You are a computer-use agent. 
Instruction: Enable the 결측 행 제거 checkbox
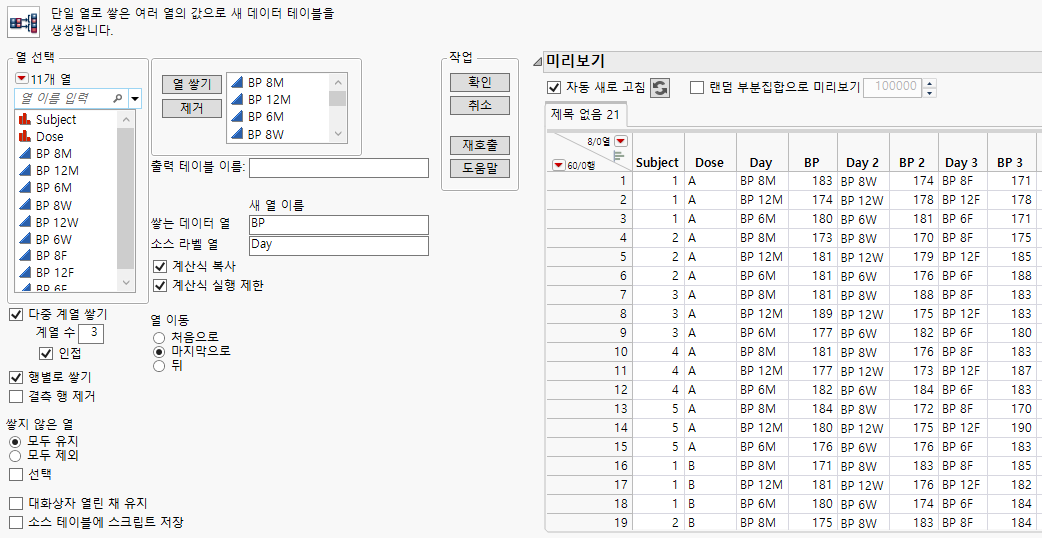click(x=16, y=396)
